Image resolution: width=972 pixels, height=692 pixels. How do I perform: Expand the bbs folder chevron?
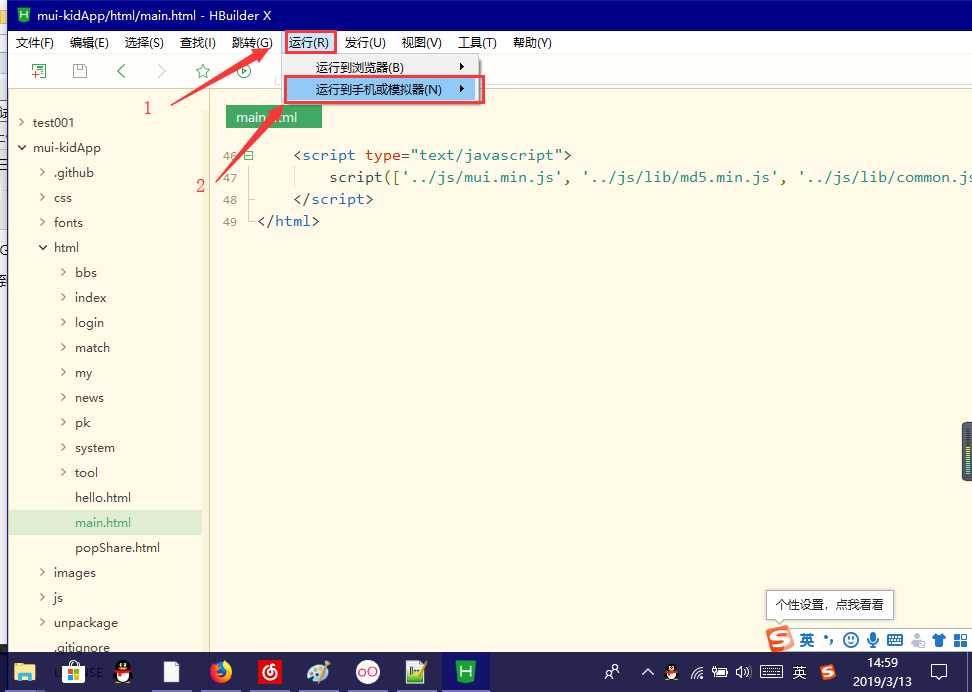click(x=64, y=272)
